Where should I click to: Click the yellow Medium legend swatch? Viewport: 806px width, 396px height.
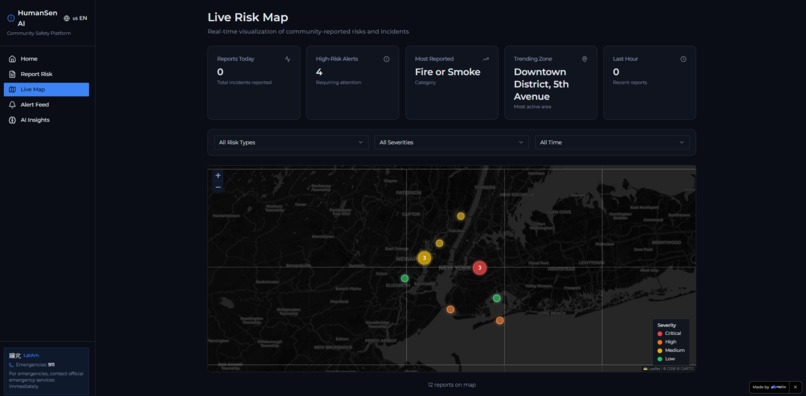660,351
